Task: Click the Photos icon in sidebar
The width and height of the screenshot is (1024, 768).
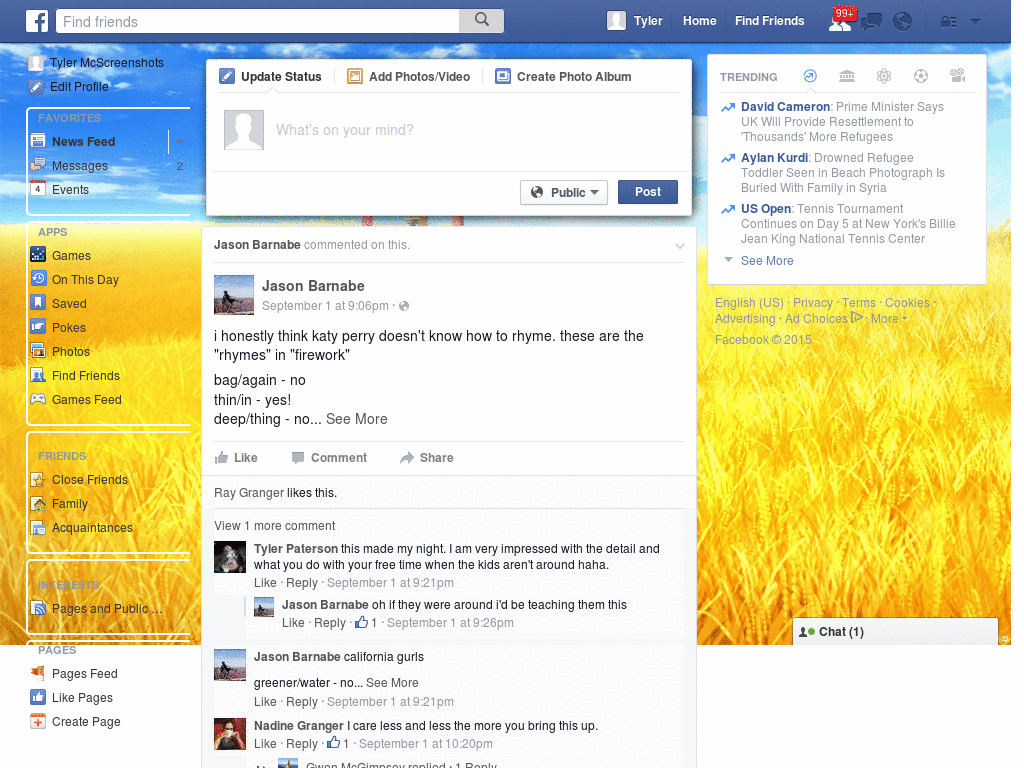Action: 39,351
